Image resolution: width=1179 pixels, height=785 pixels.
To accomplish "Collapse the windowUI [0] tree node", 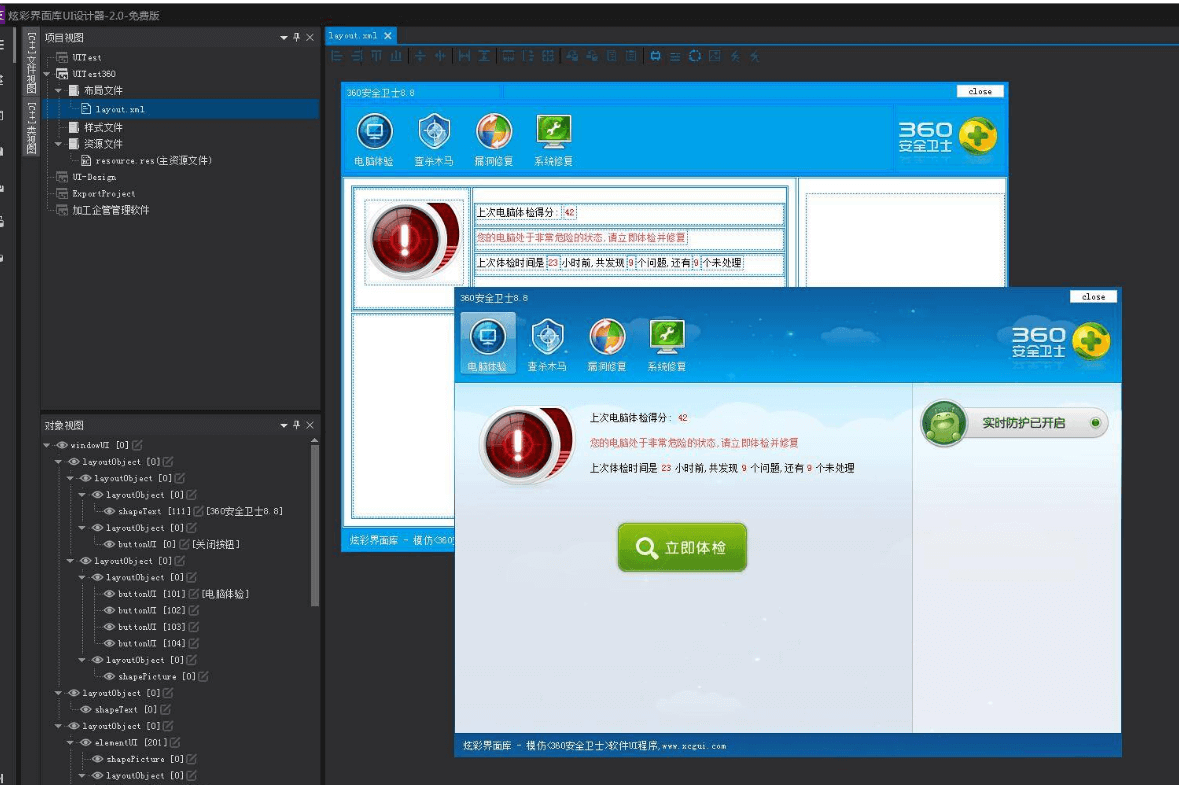I will (47, 445).
